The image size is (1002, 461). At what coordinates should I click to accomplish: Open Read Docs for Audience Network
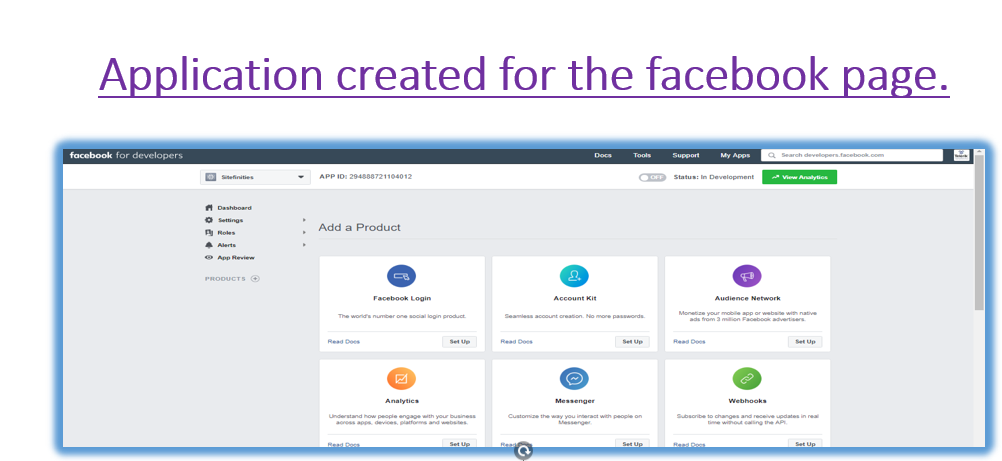click(x=689, y=341)
